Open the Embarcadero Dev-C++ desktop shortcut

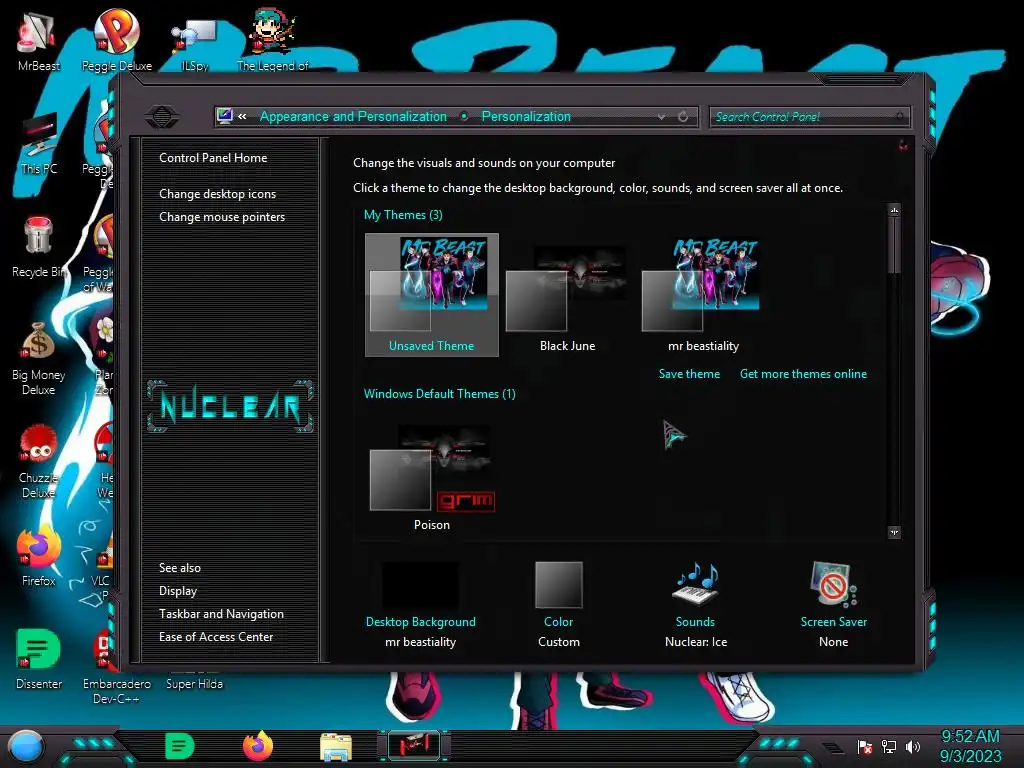point(116,667)
